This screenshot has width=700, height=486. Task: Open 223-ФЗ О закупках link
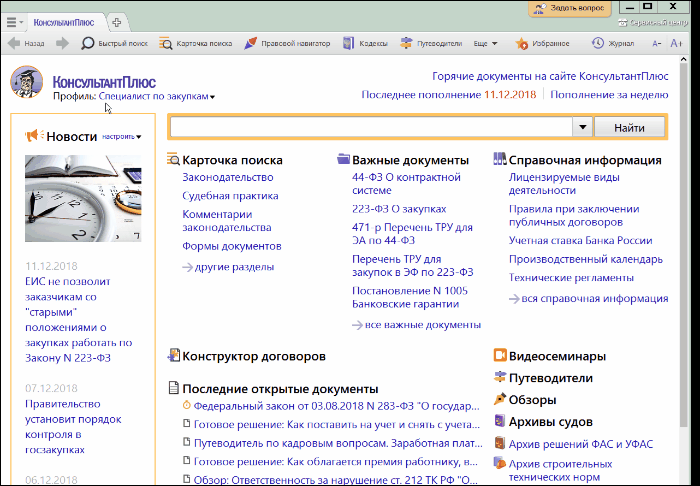[399, 209]
